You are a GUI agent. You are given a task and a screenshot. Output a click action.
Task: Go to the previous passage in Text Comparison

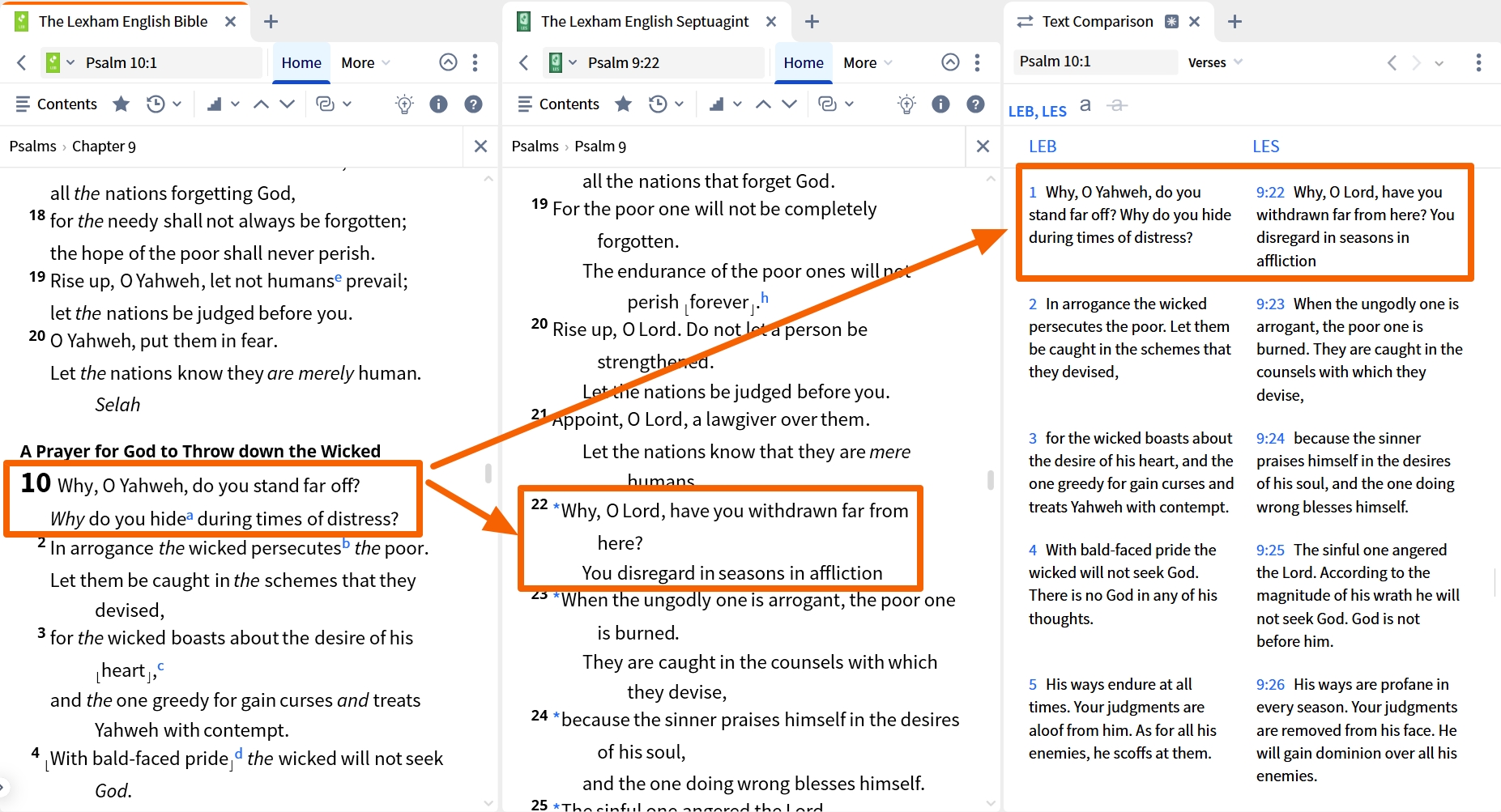click(1392, 62)
